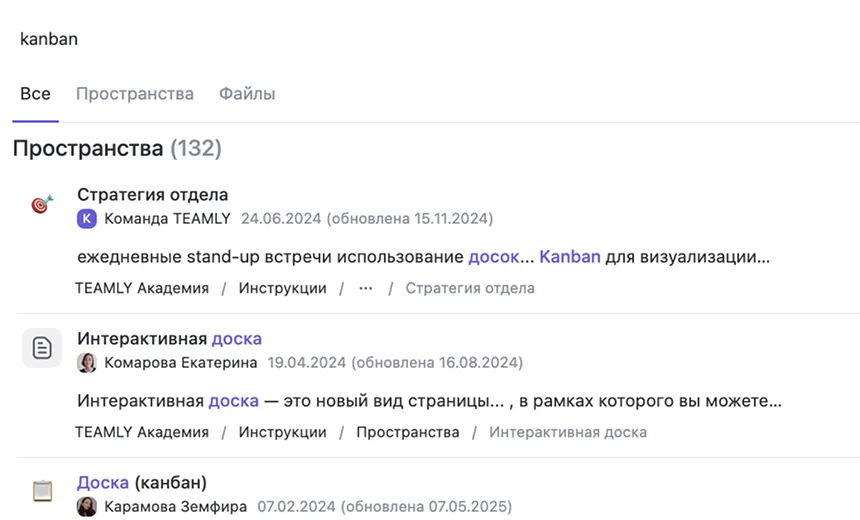Select the Все tab

point(36,94)
